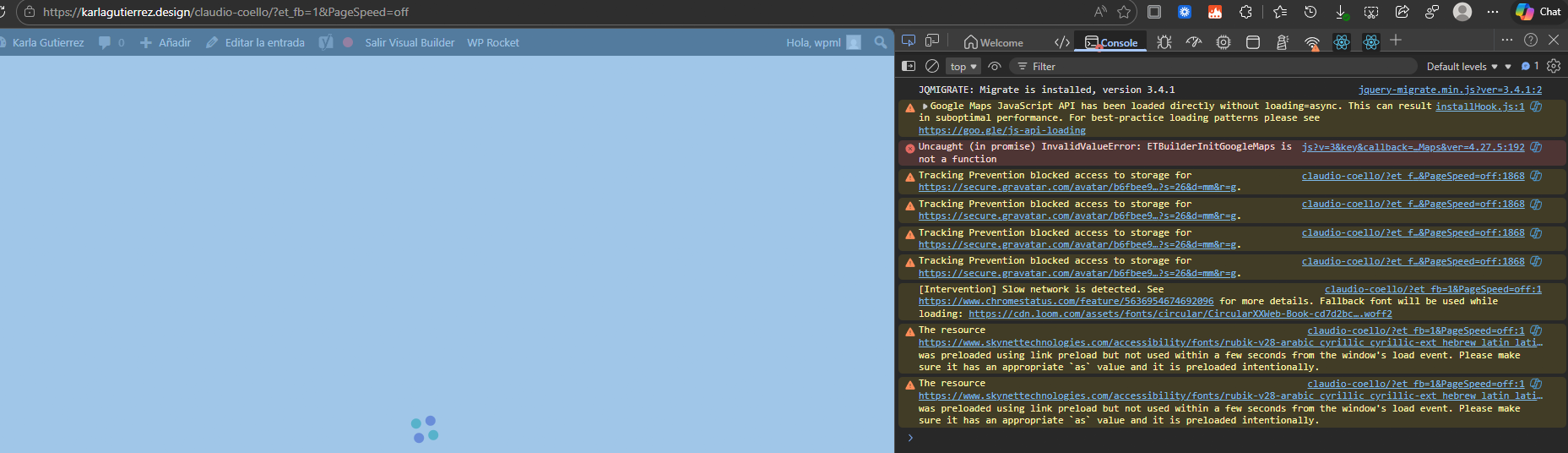This screenshot has height=453, width=1568.
Task: Click the console Filter input field
Action: [1216, 66]
